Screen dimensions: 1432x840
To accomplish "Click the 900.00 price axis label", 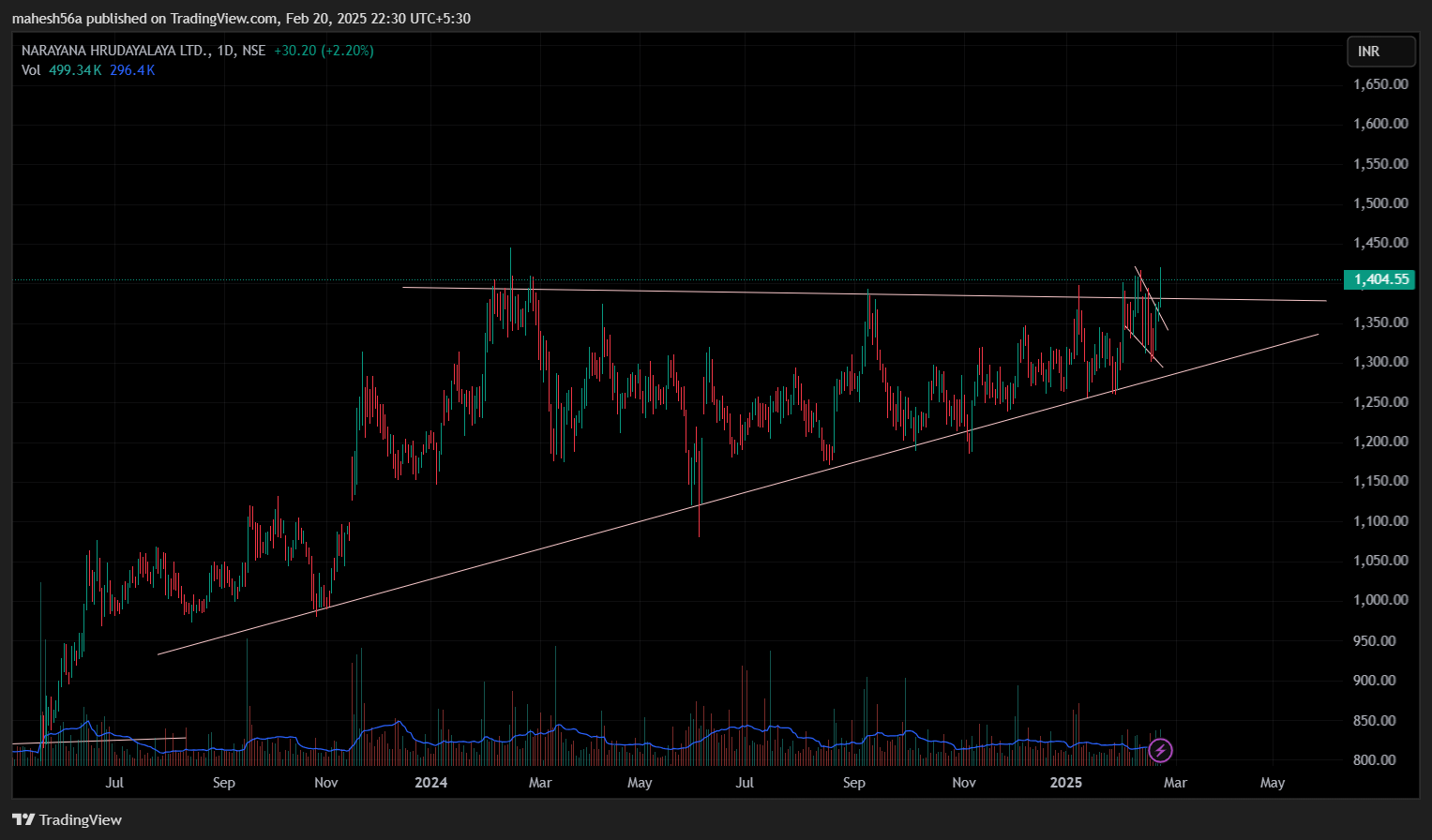I will (x=1375, y=680).
